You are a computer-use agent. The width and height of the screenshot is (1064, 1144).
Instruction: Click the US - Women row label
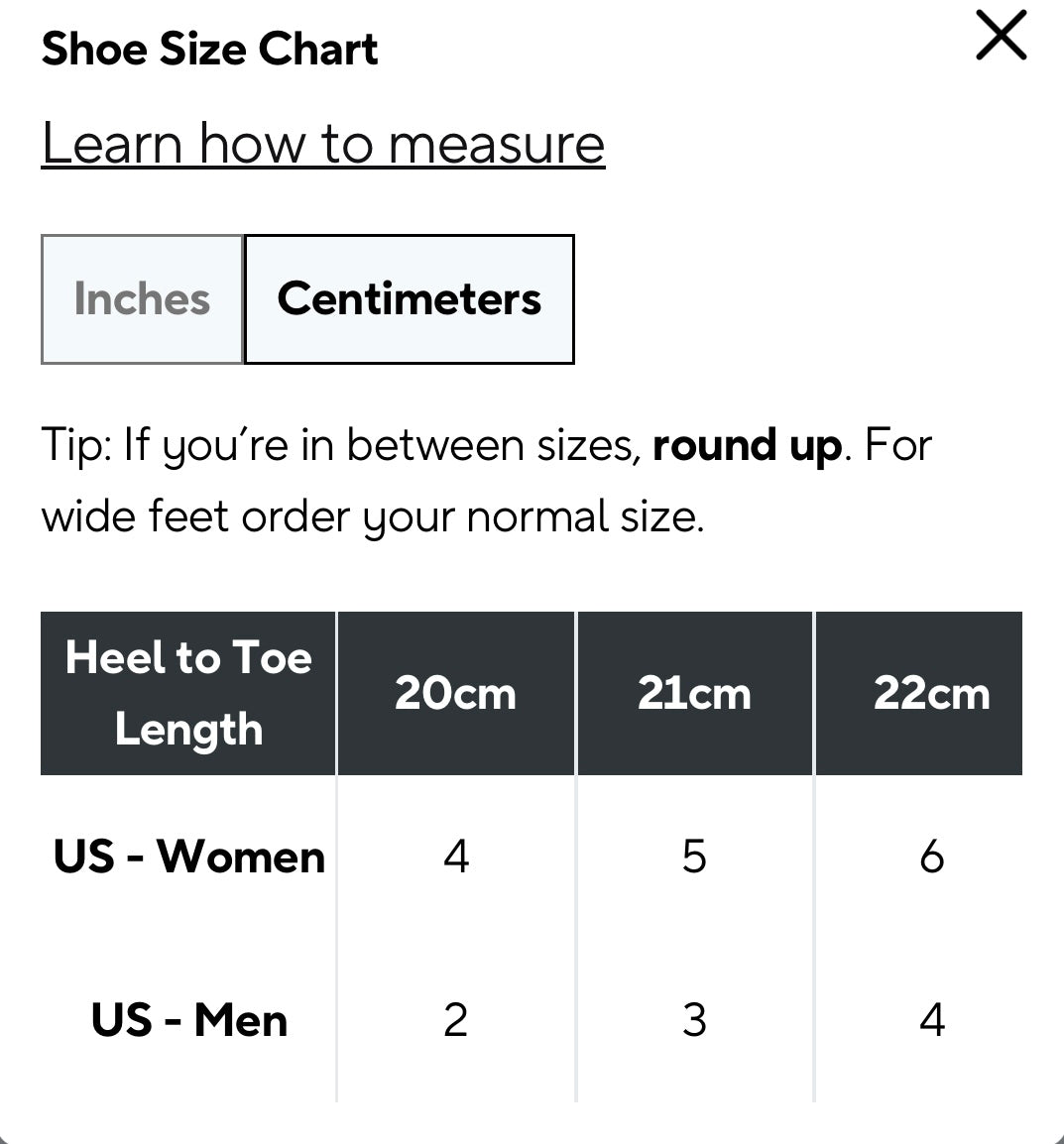click(x=188, y=857)
